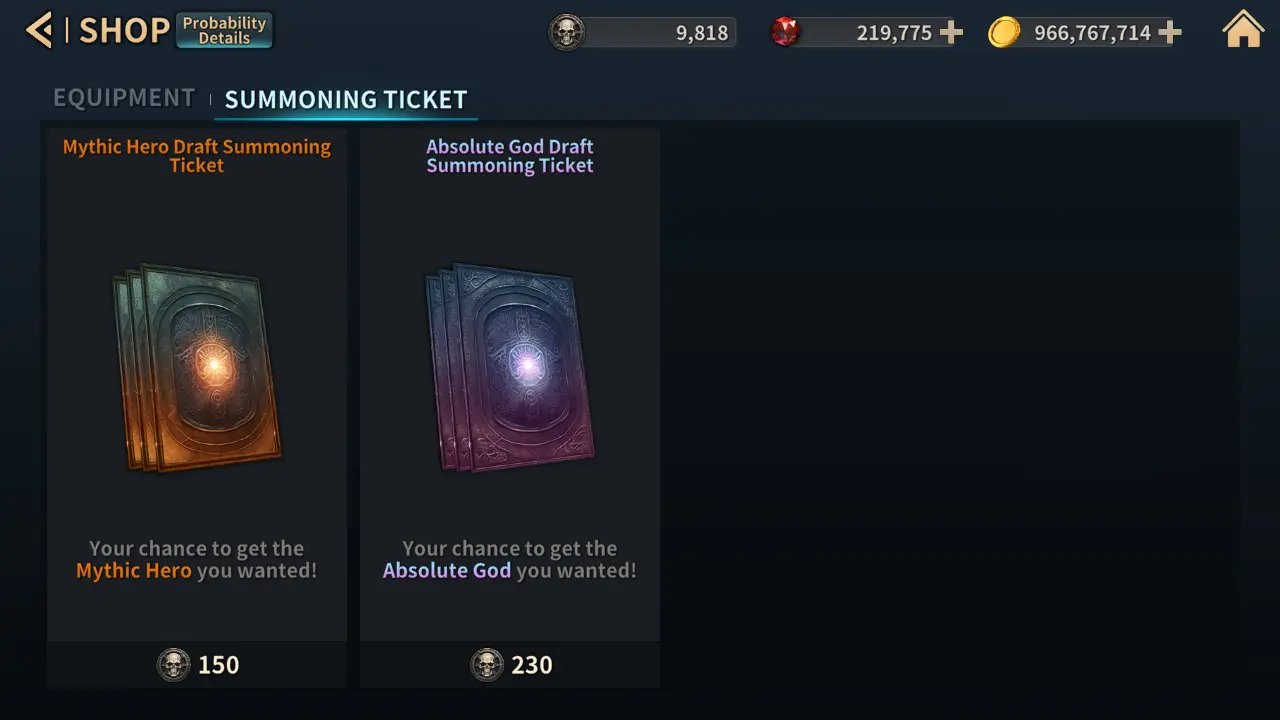1280x720 pixels.
Task: Add more gold coins with plus
Action: [1169, 33]
